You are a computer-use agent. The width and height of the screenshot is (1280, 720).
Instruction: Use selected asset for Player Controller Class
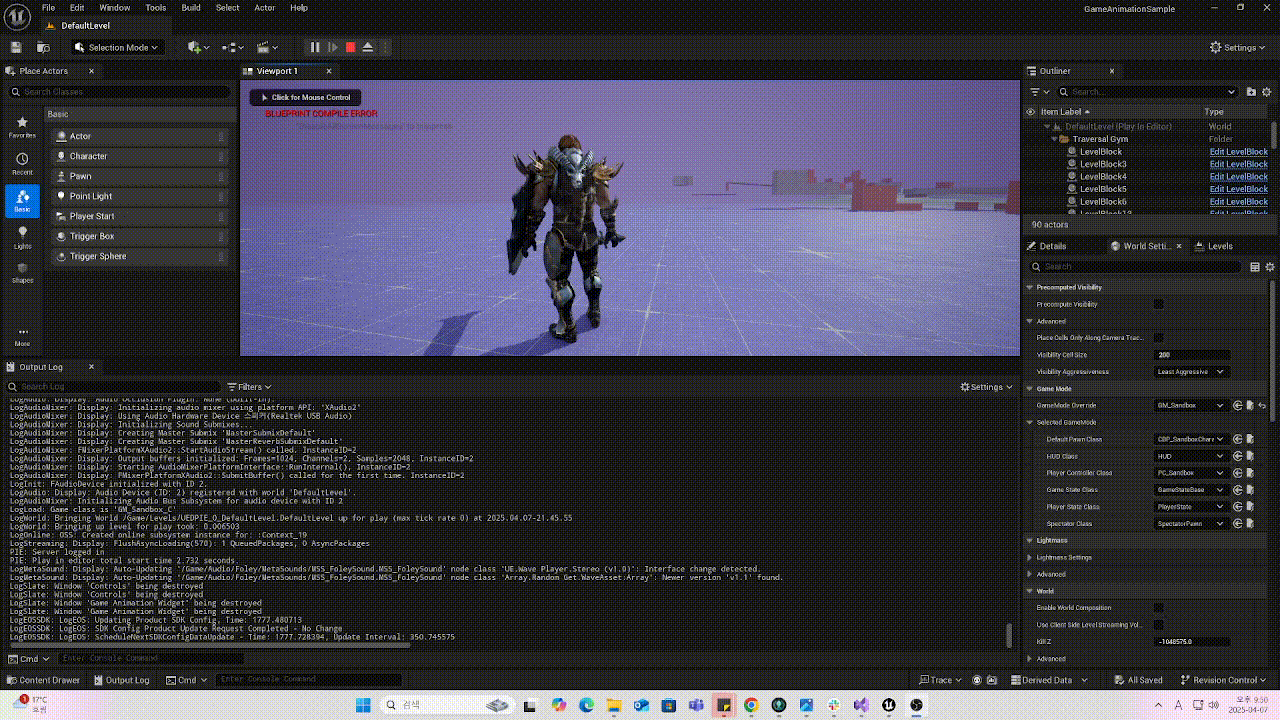pyautogui.click(x=1238, y=473)
